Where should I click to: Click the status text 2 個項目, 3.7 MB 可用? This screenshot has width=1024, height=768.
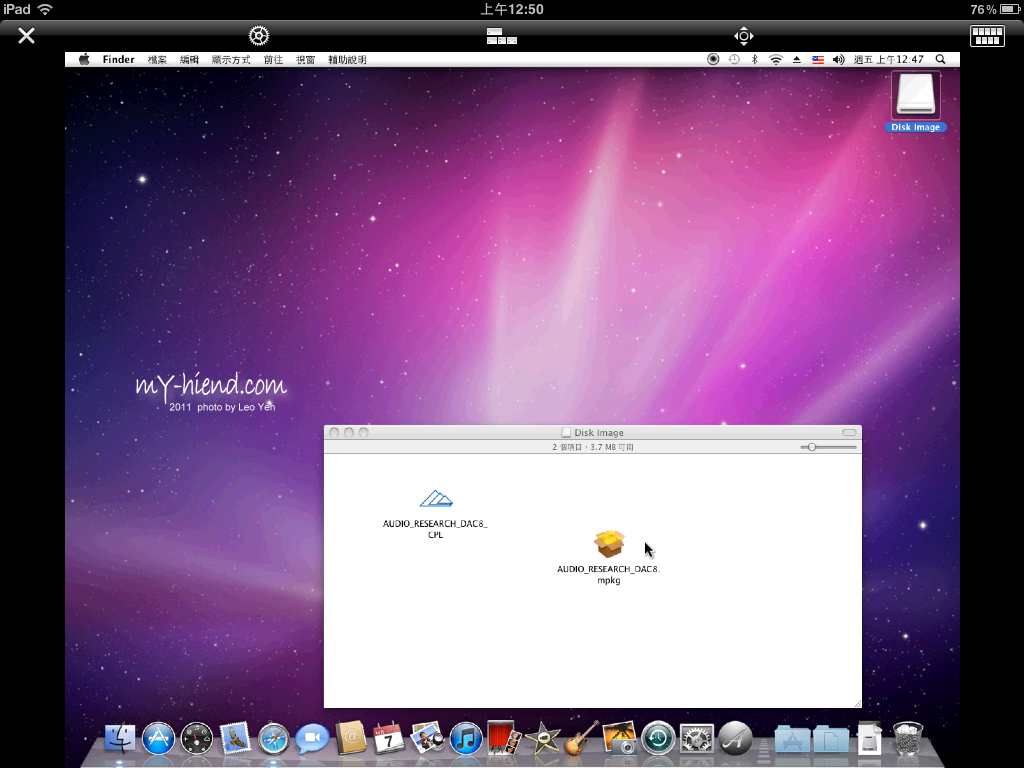[x=593, y=447]
